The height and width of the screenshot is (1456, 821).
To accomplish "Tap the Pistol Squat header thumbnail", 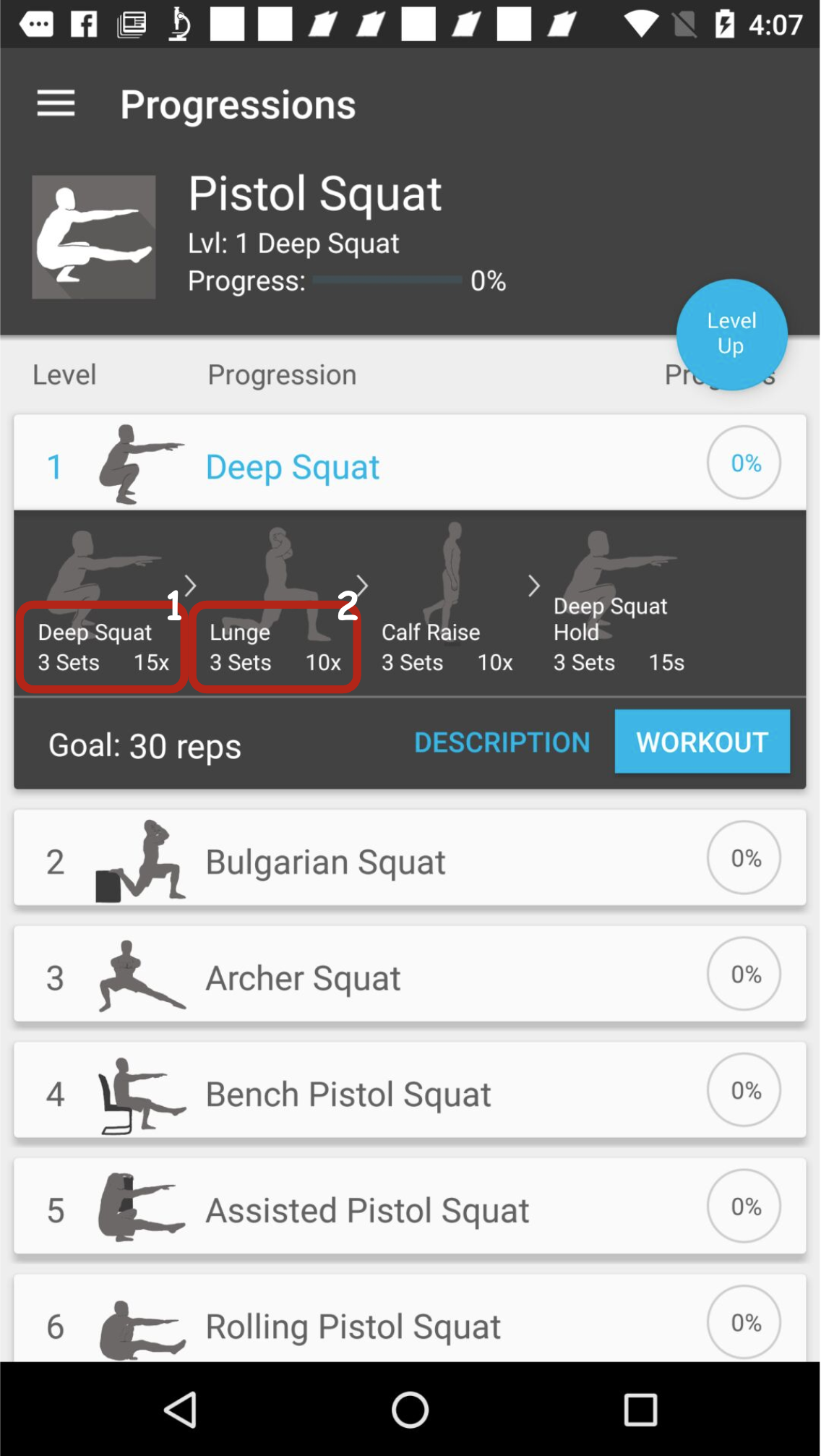I will tap(94, 237).
